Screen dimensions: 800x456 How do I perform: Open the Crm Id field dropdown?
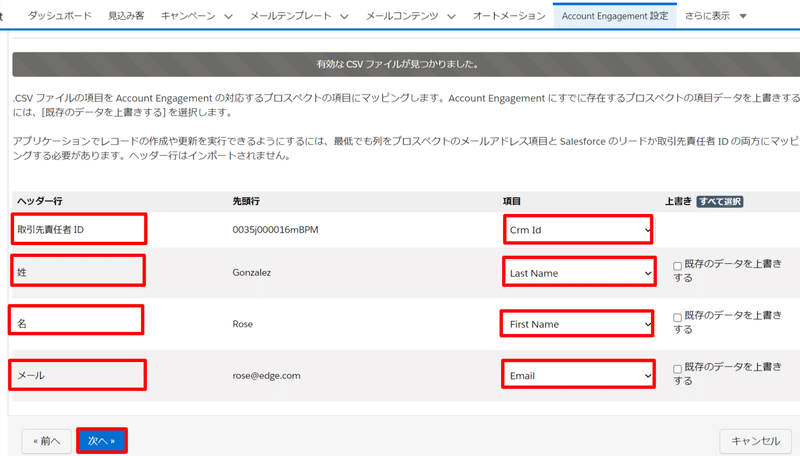(x=578, y=230)
